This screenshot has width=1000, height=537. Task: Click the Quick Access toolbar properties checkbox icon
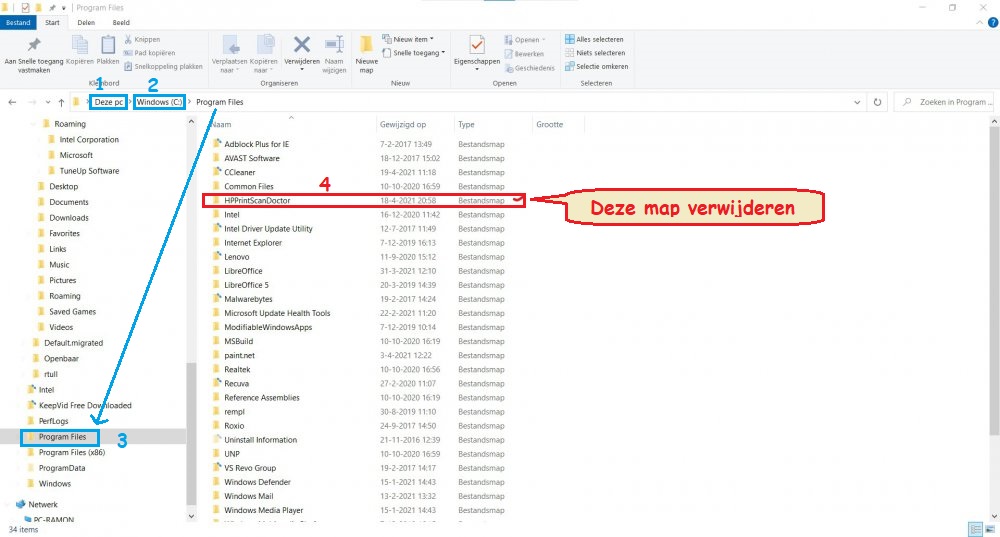25,8
